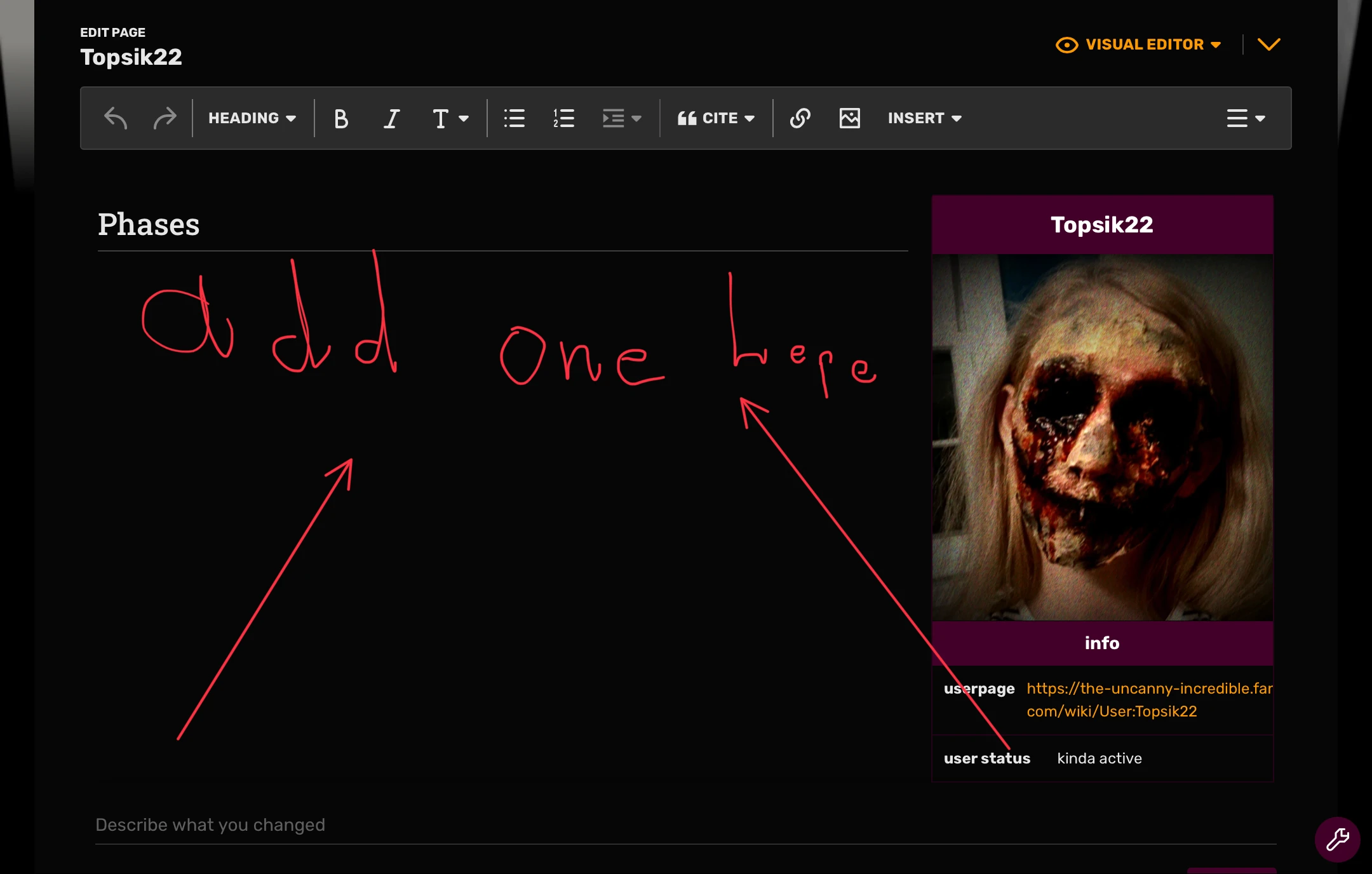This screenshot has height=874, width=1372.
Task: Apply bold formatting
Action: click(x=341, y=118)
